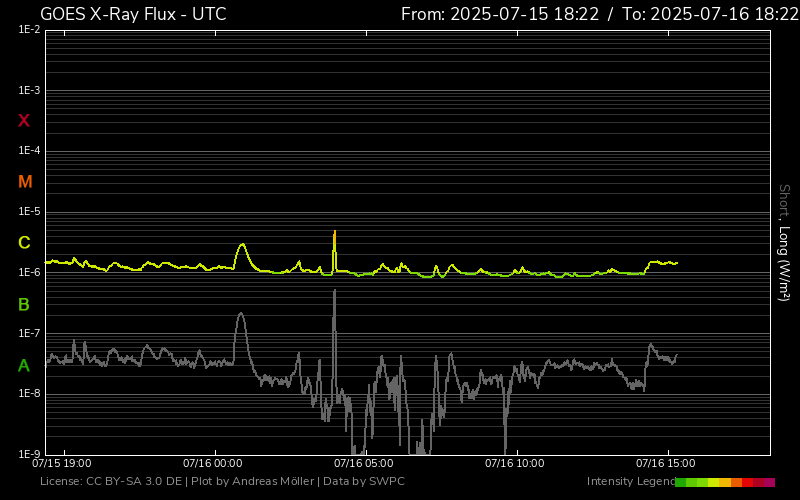Click the 07/15 19:00 time axis label
This screenshot has height=500, width=800.
pyautogui.click(x=62, y=464)
